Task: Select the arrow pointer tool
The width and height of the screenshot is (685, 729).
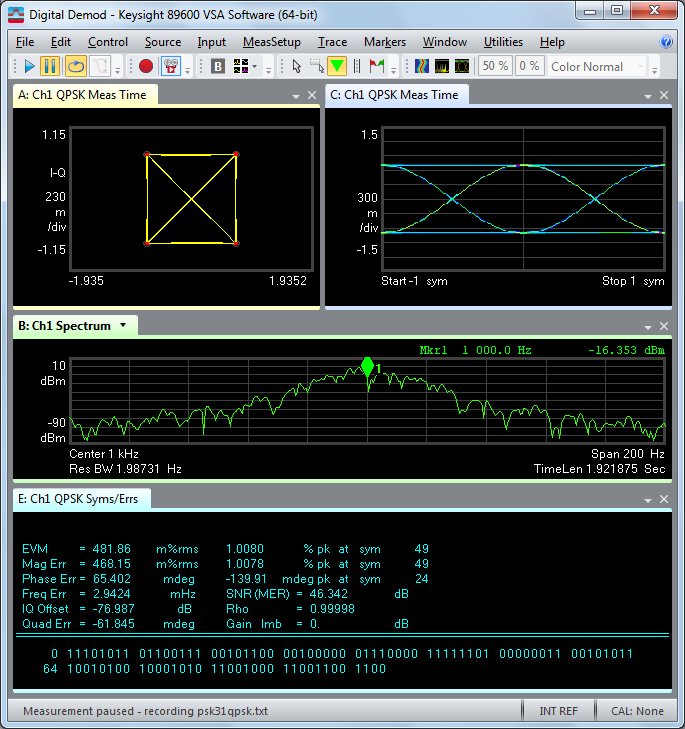Action: (296, 67)
